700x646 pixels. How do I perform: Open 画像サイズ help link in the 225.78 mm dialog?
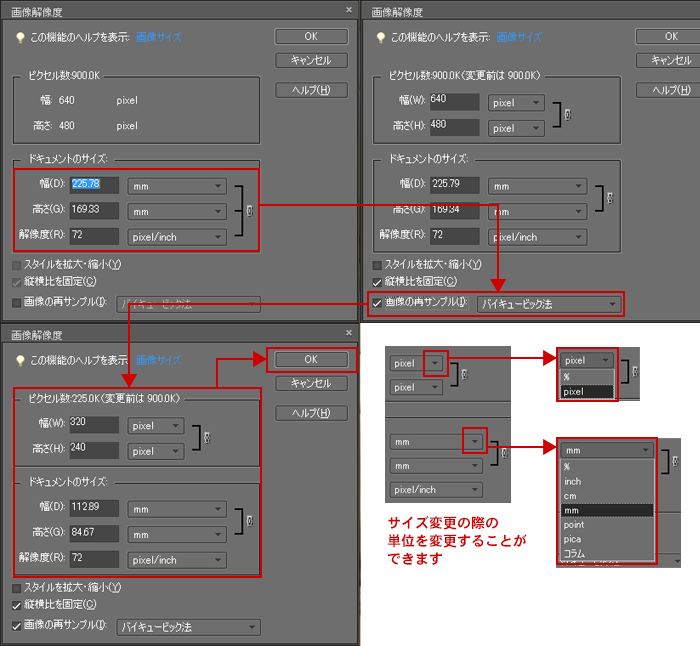tap(158, 37)
